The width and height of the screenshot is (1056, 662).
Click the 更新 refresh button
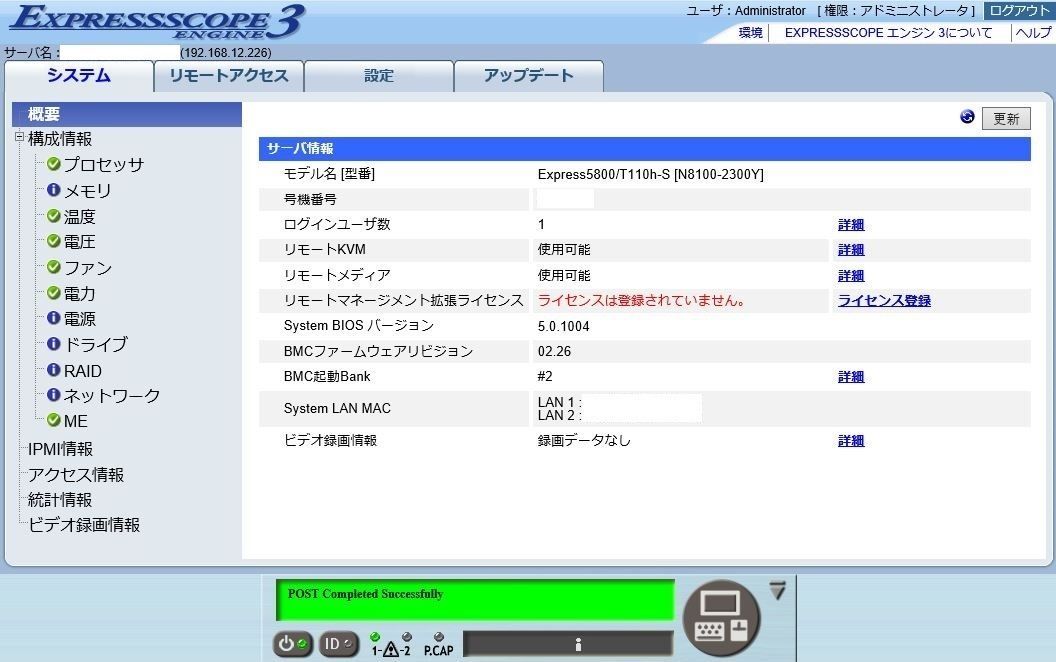(1006, 118)
